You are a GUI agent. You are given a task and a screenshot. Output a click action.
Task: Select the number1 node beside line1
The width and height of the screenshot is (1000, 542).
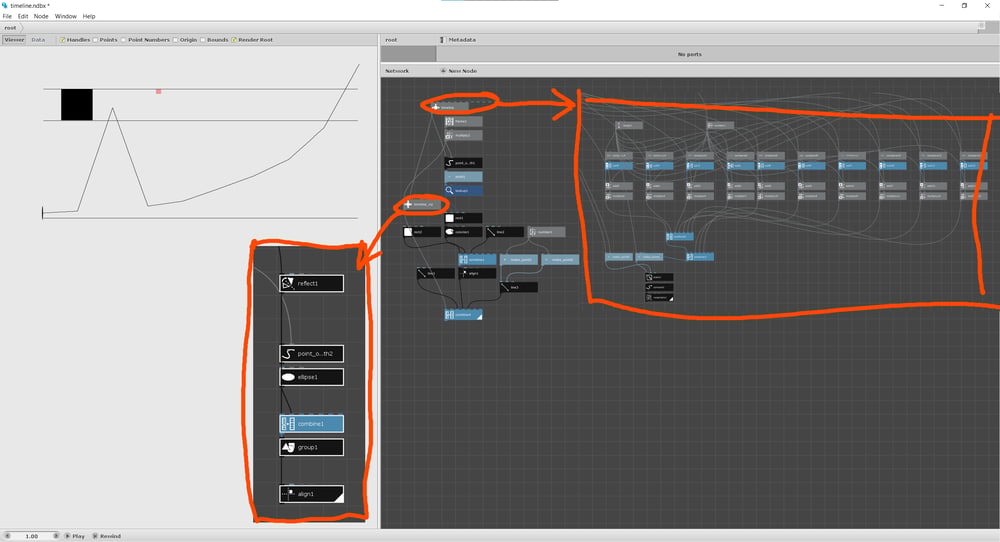pyautogui.click(x=546, y=232)
